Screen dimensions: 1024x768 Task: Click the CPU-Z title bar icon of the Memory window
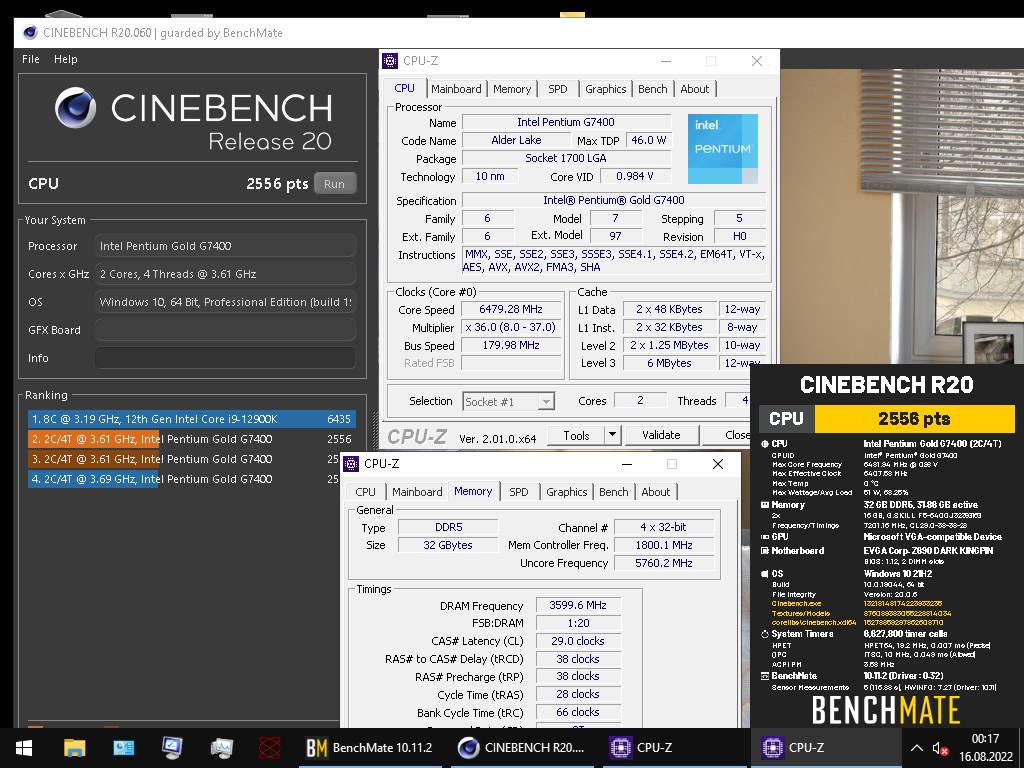pyautogui.click(x=351, y=464)
